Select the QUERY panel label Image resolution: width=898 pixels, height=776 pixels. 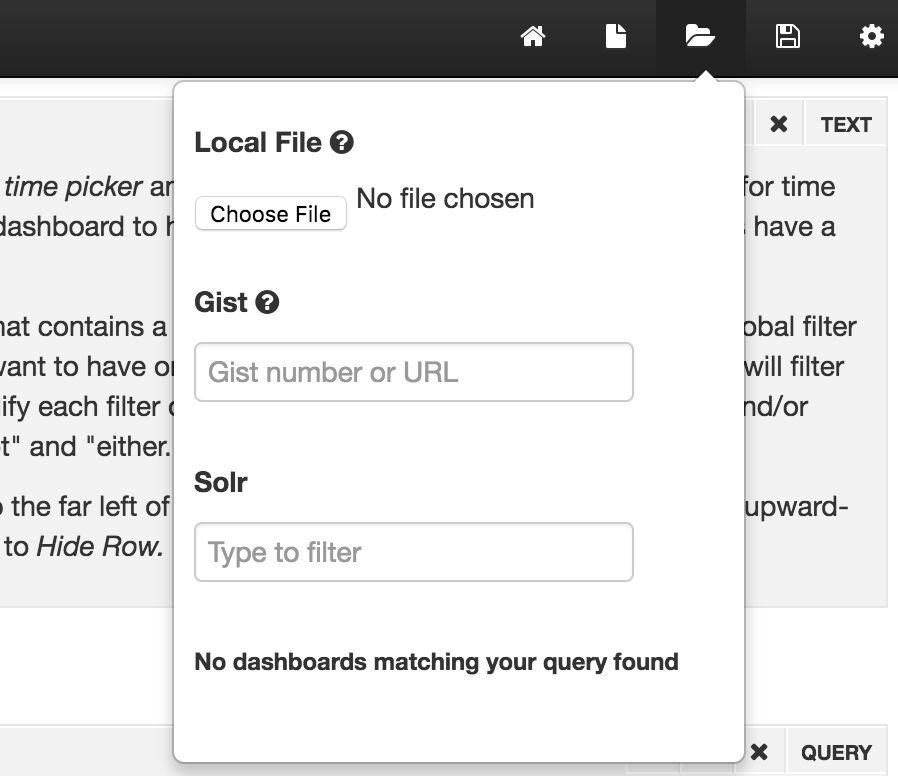point(836,753)
